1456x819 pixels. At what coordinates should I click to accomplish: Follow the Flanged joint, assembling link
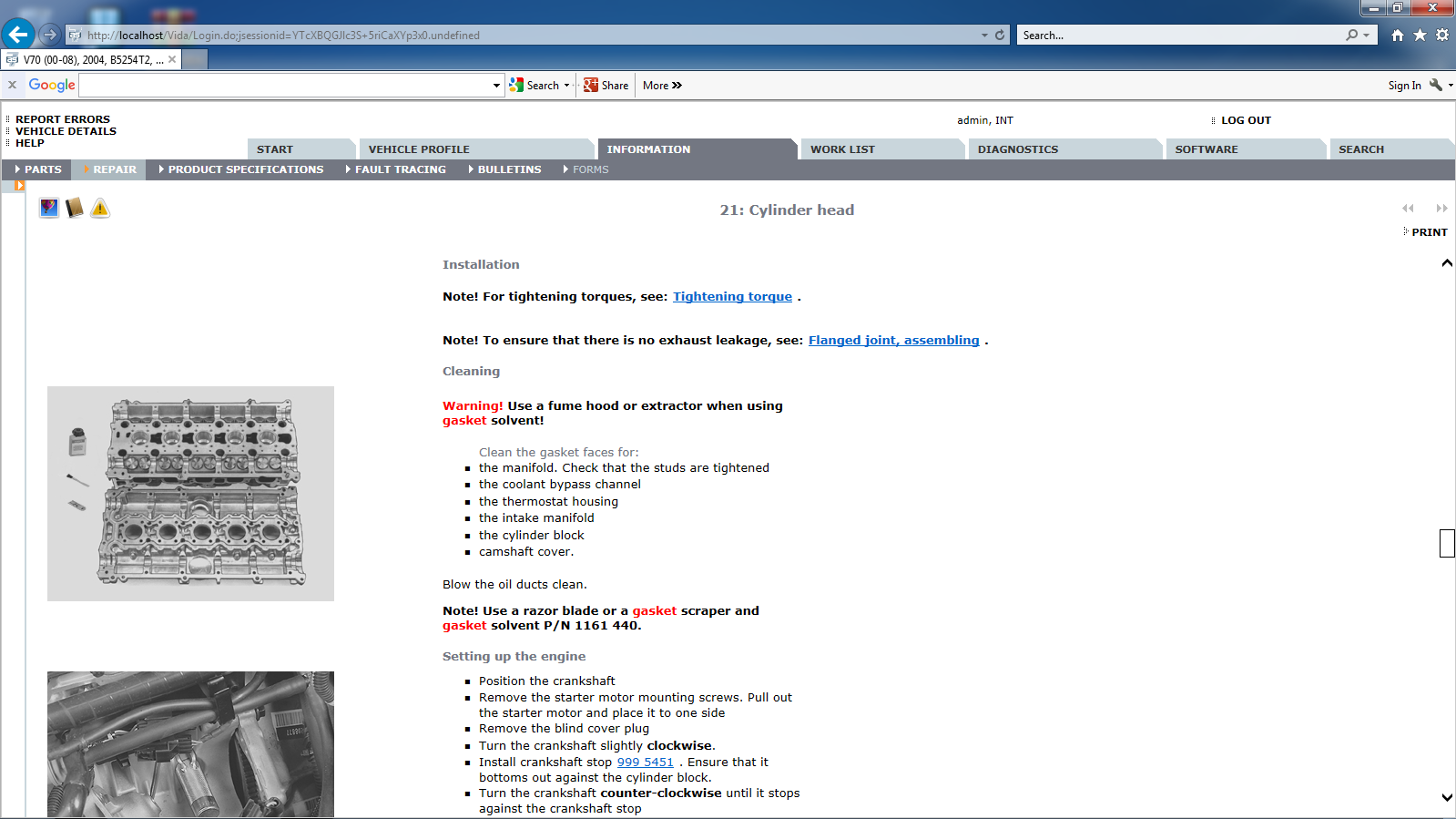[893, 341]
